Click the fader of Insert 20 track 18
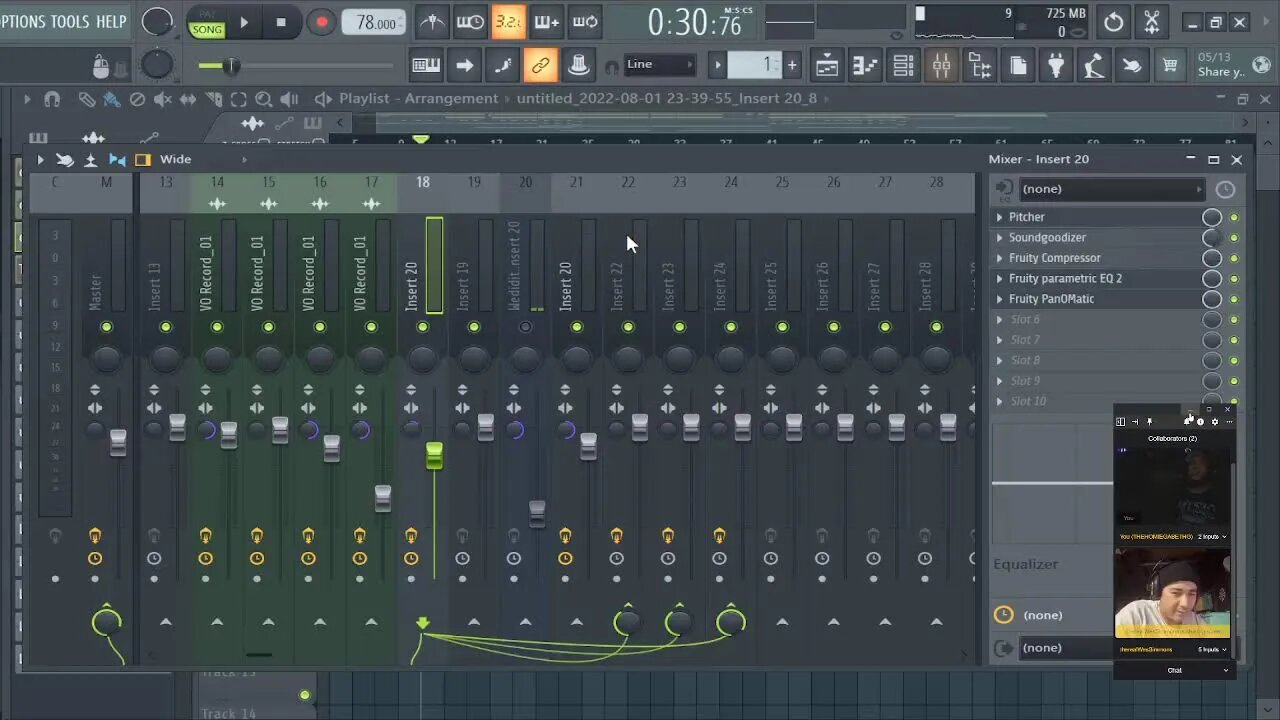The height and width of the screenshot is (720, 1280). pyautogui.click(x=434, y=456)
